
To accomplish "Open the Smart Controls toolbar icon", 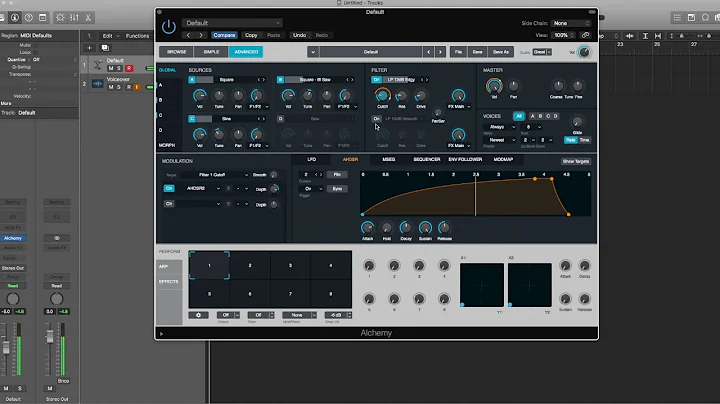I will tap(60, 17).
